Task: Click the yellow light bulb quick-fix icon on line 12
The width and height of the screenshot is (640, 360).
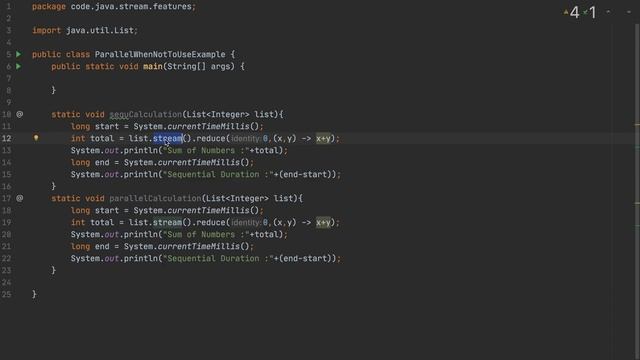Action: [x=36, y=138]
